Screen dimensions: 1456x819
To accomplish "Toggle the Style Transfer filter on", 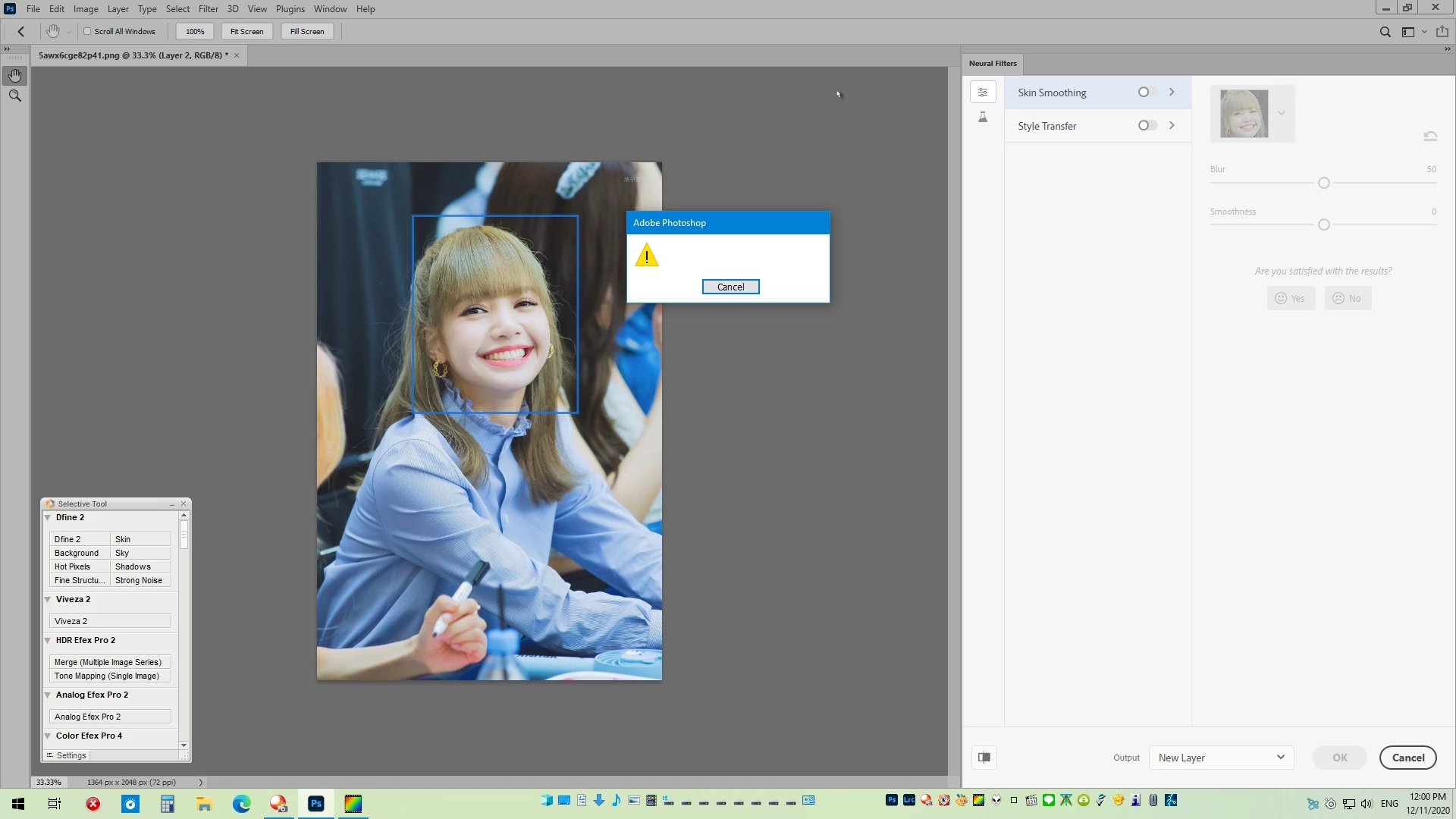I will pyautogui.click(x=1147, y=126).
